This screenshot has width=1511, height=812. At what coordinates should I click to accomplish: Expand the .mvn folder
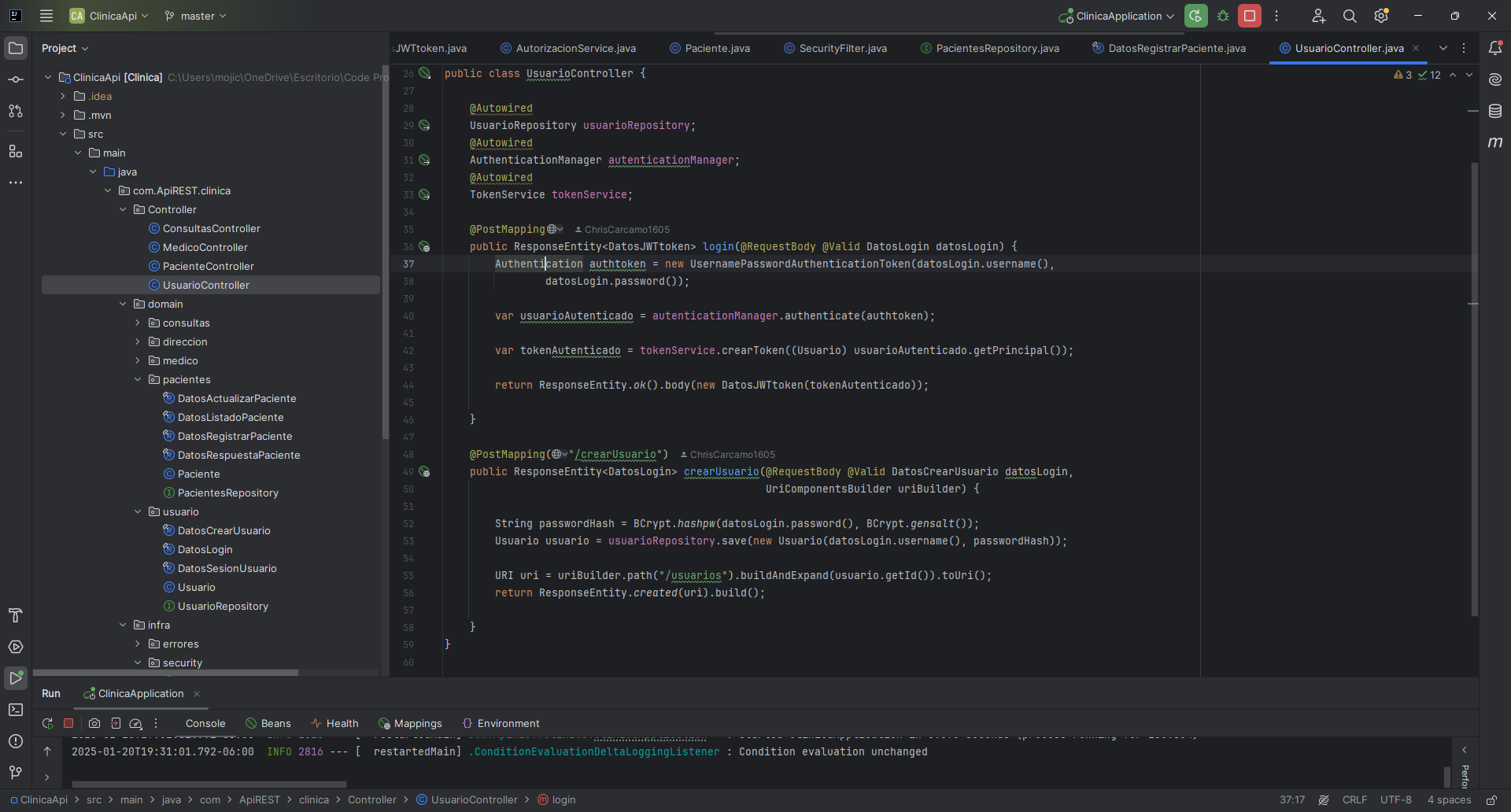(63, 115)
